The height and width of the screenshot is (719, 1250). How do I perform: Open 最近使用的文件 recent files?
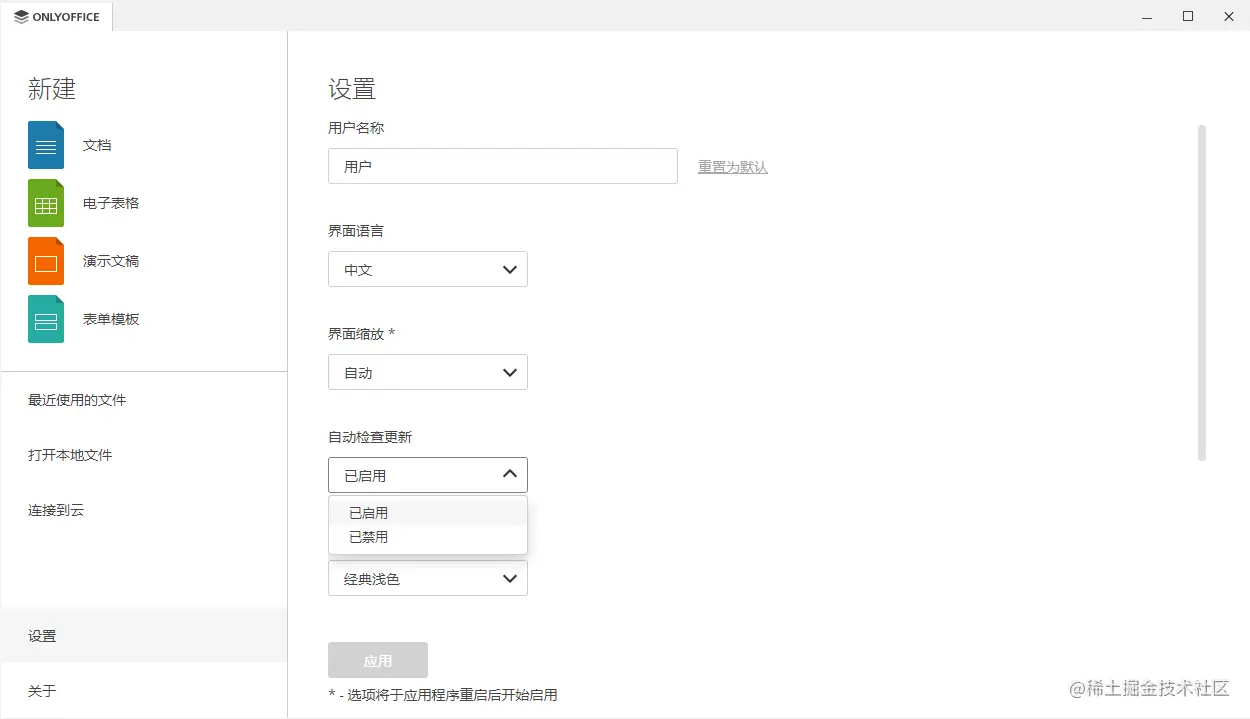tap(75, 399)
